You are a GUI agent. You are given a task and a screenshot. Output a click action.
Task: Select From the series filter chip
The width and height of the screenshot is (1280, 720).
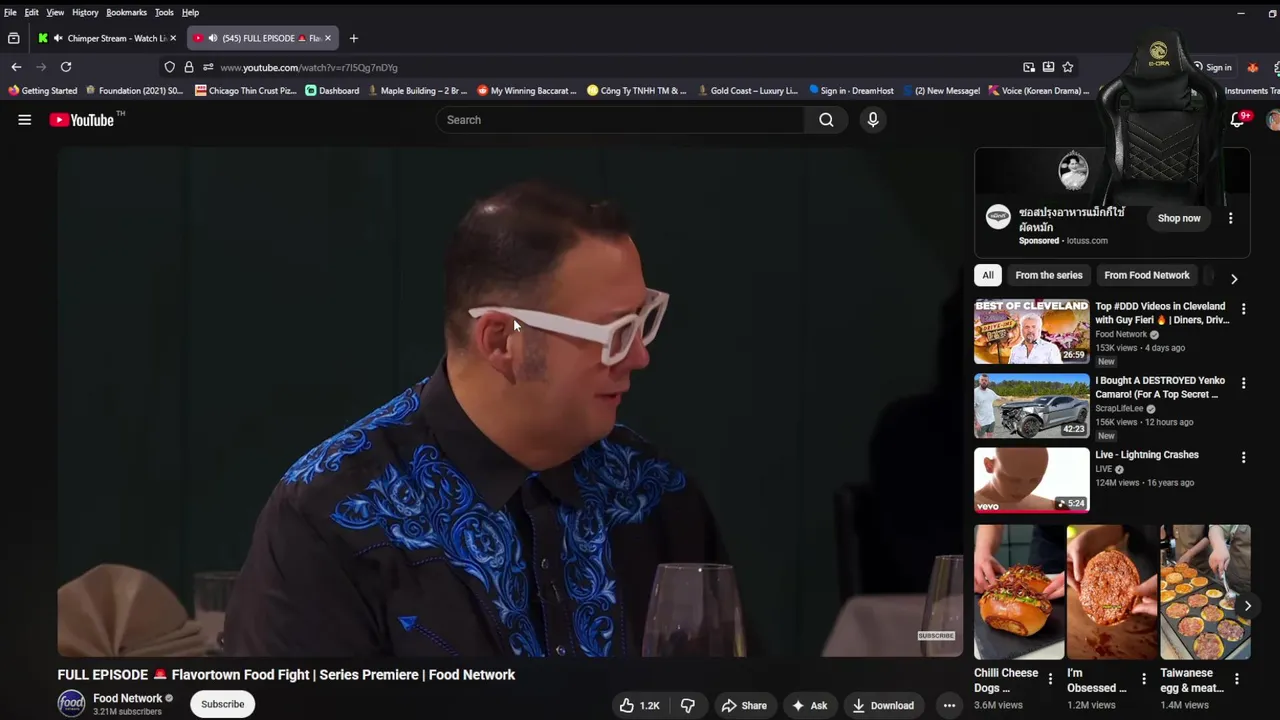click(1049, 275)
